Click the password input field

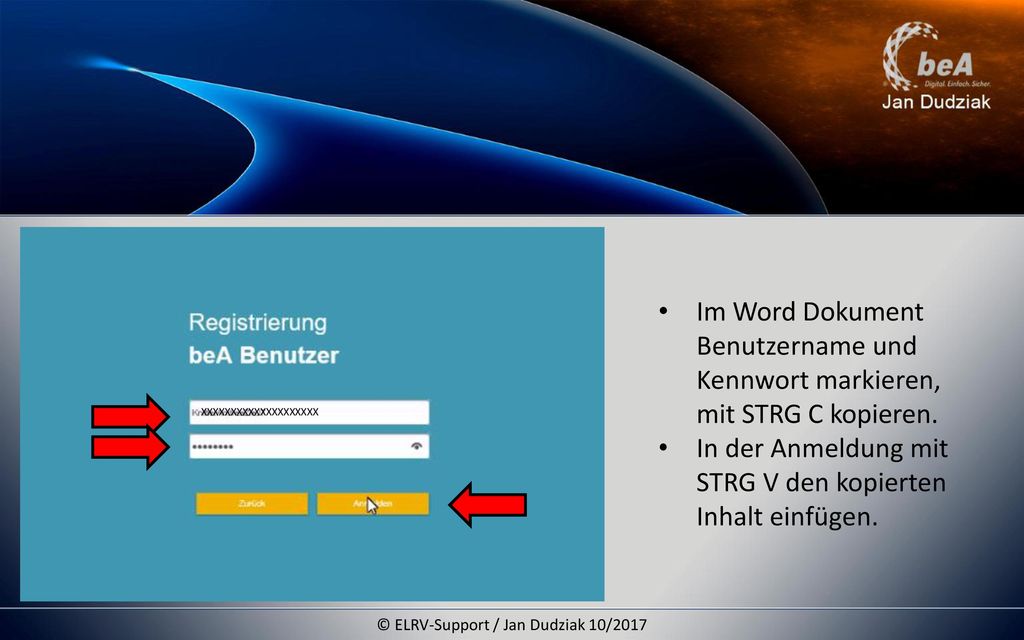(x=309, y=447)
